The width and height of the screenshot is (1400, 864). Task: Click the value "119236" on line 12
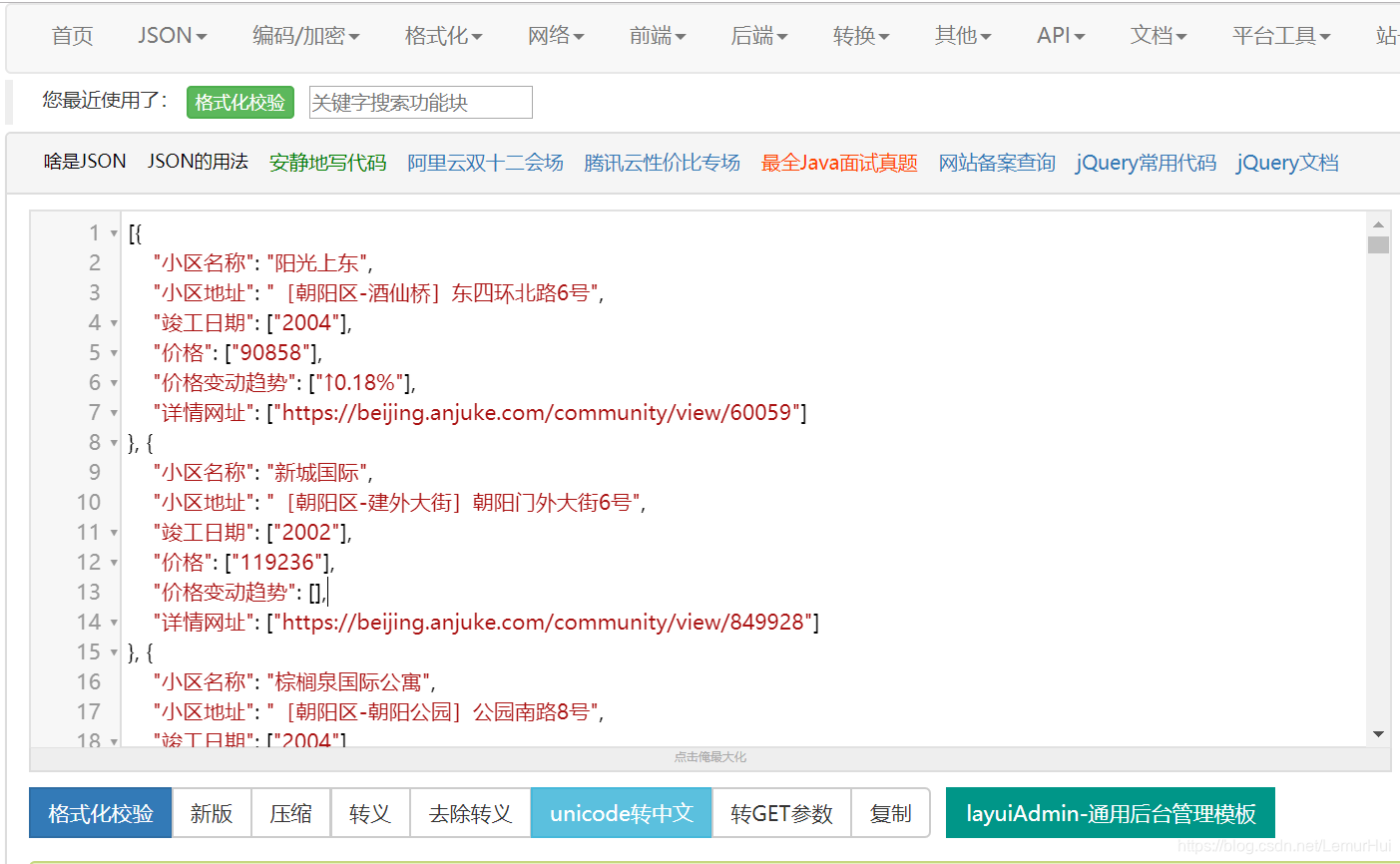pyautogui.click(x=275, y=563)
